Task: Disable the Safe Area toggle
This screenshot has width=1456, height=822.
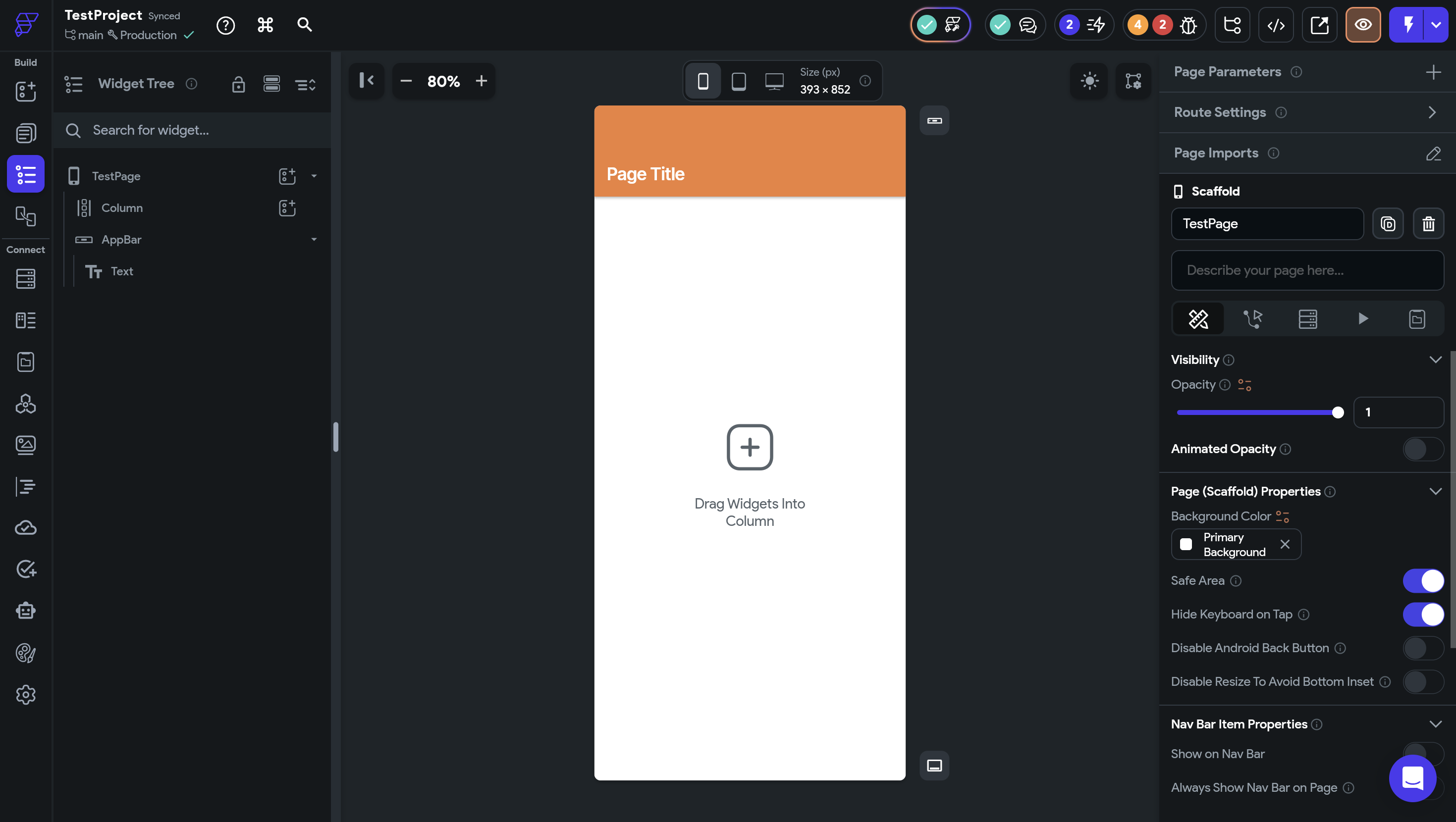Action: coord(1423,581)
